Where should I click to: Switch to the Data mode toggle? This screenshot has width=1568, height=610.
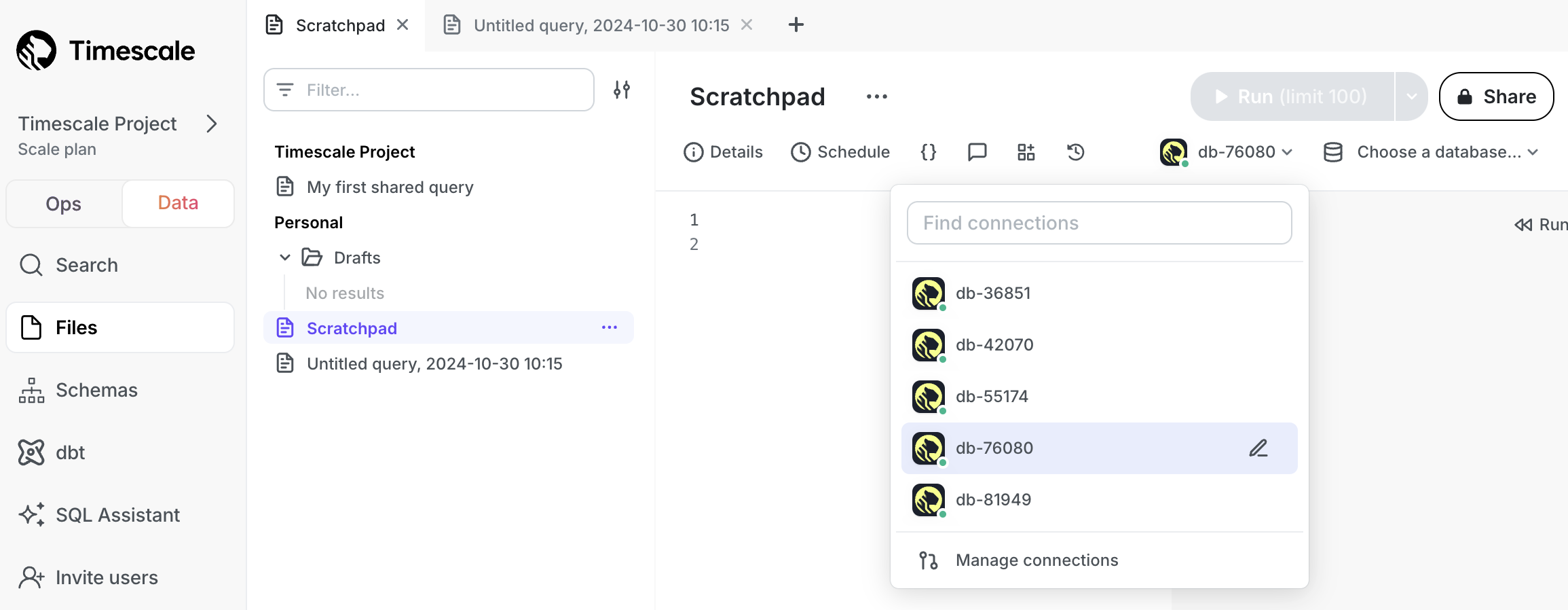click(x=178, y=204)
